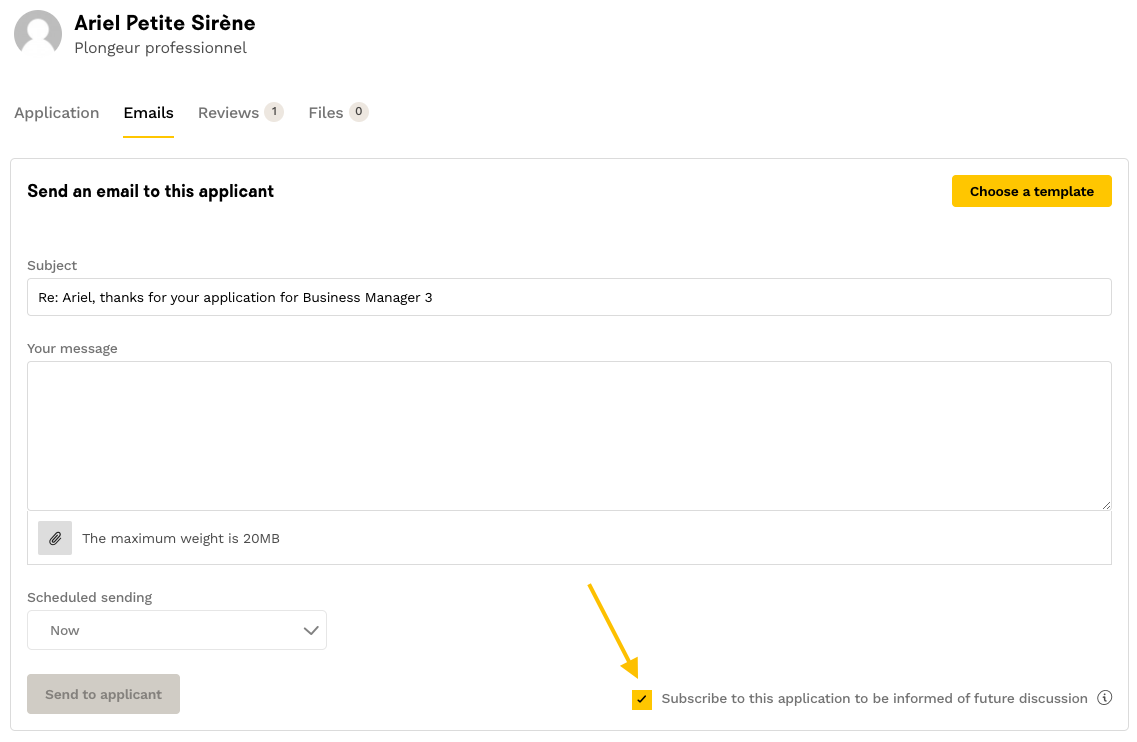Open the Scheduled sending dropdown

177,630
